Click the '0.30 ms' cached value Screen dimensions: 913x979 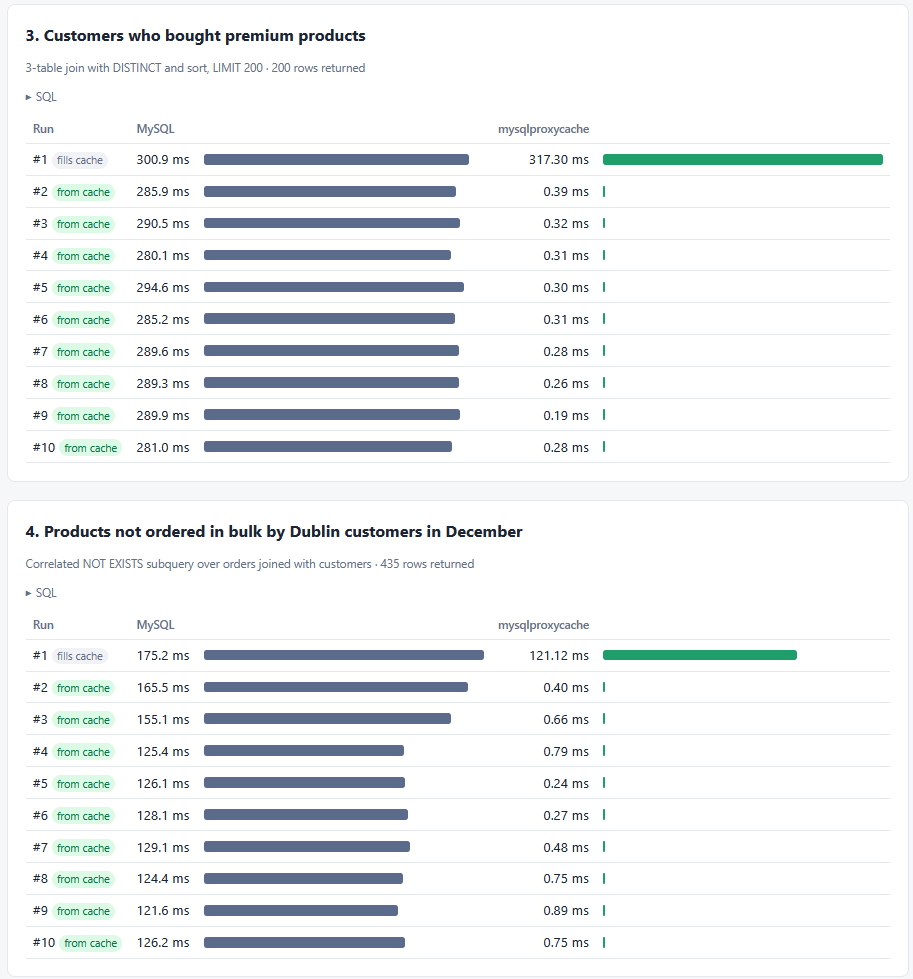pyautogui.click(x=566, y=288)
